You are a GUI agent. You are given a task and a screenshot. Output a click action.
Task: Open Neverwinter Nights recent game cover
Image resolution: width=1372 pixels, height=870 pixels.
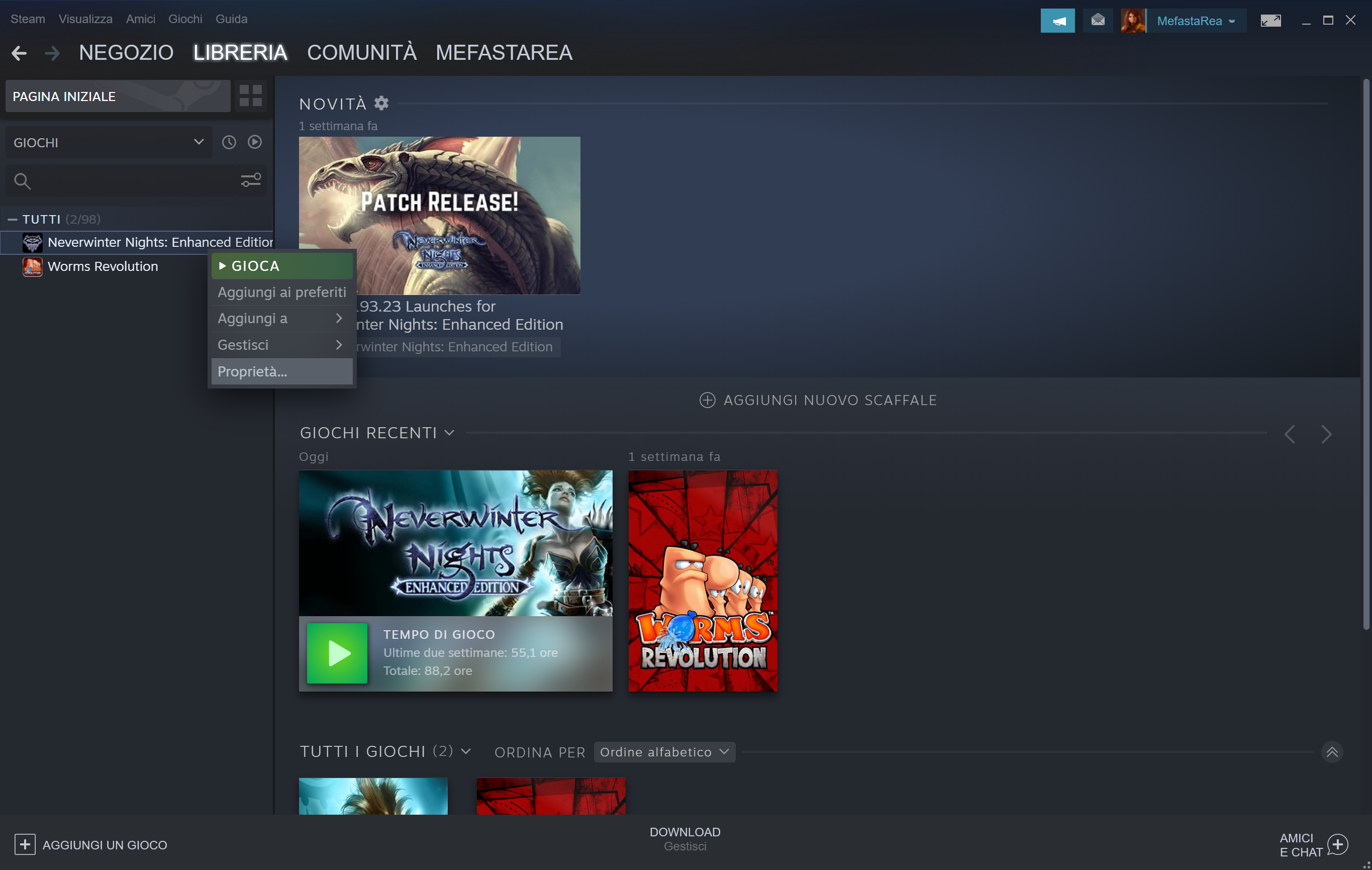point(455,542)
